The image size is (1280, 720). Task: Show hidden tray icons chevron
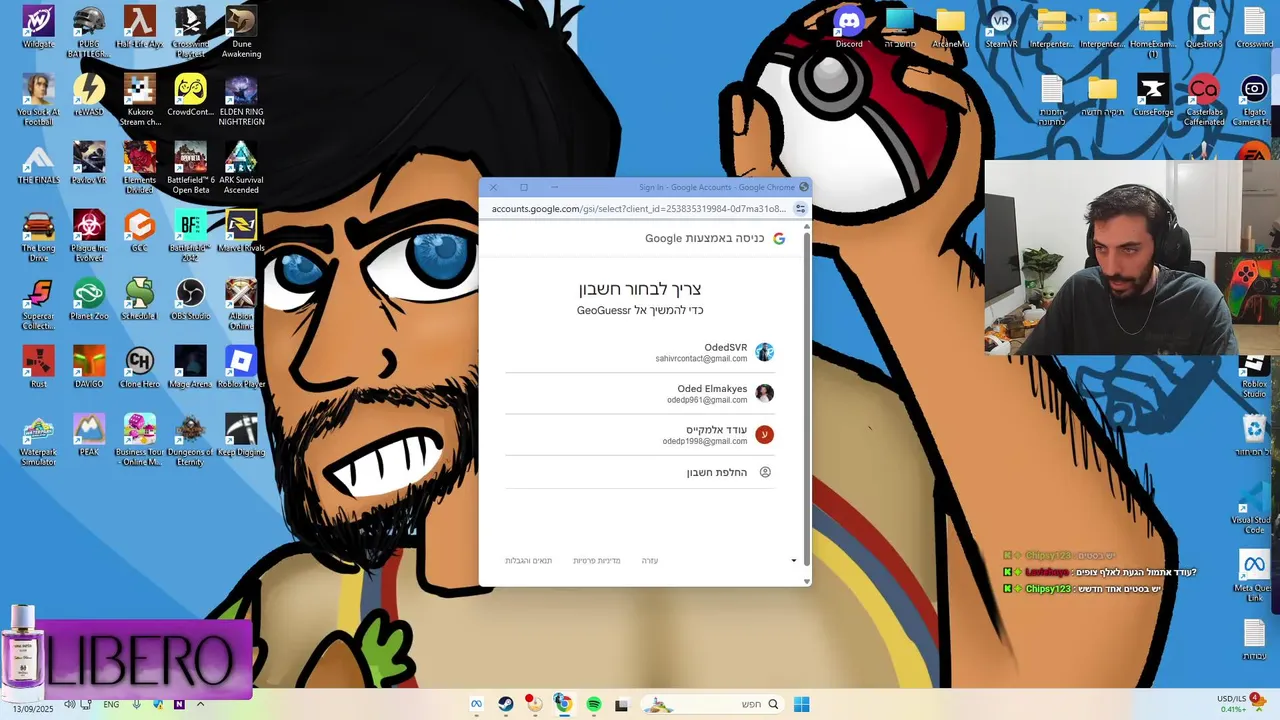point(200,704)
